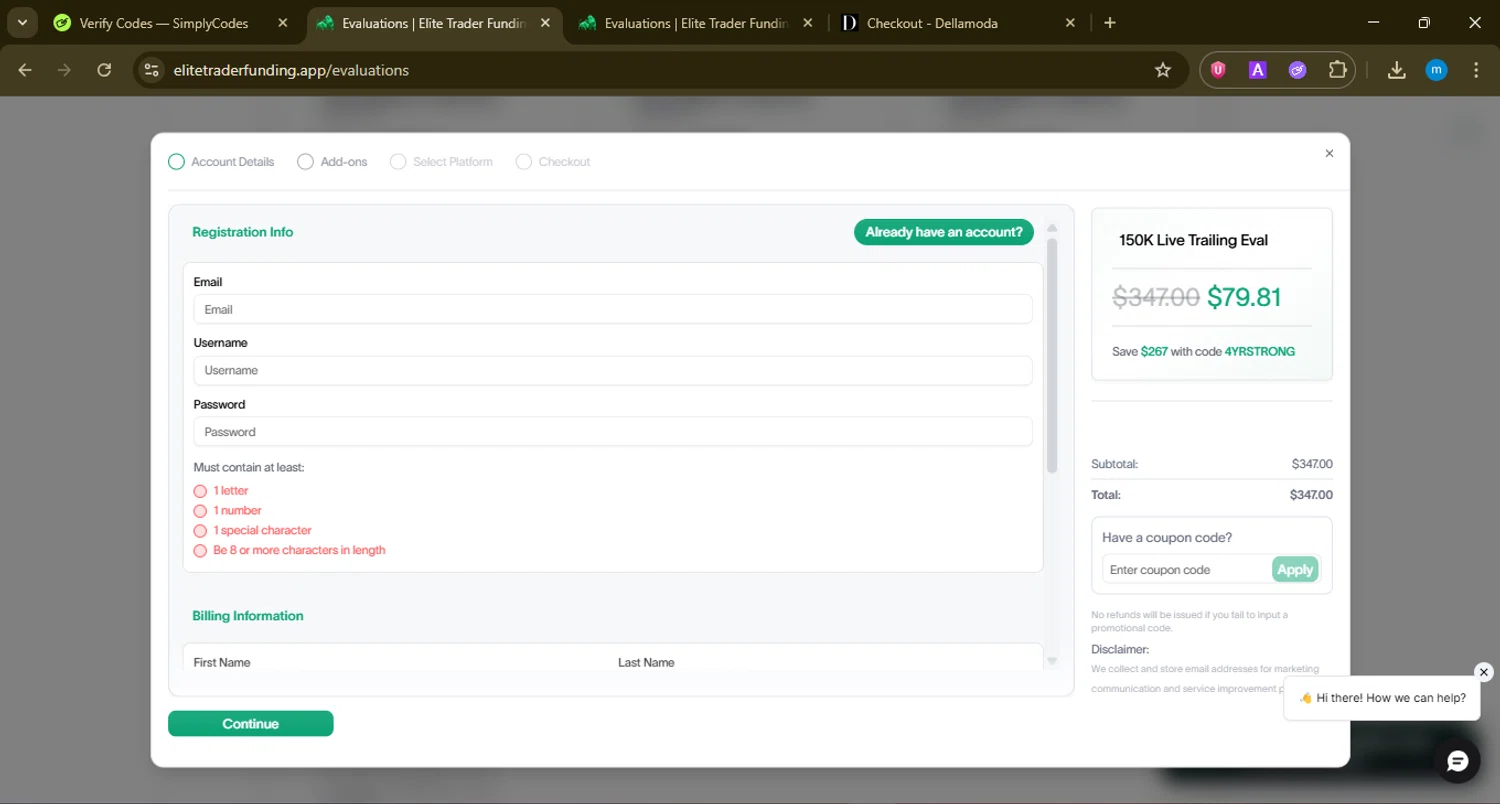Click the 'Last Name' label

tap(646, 662)
